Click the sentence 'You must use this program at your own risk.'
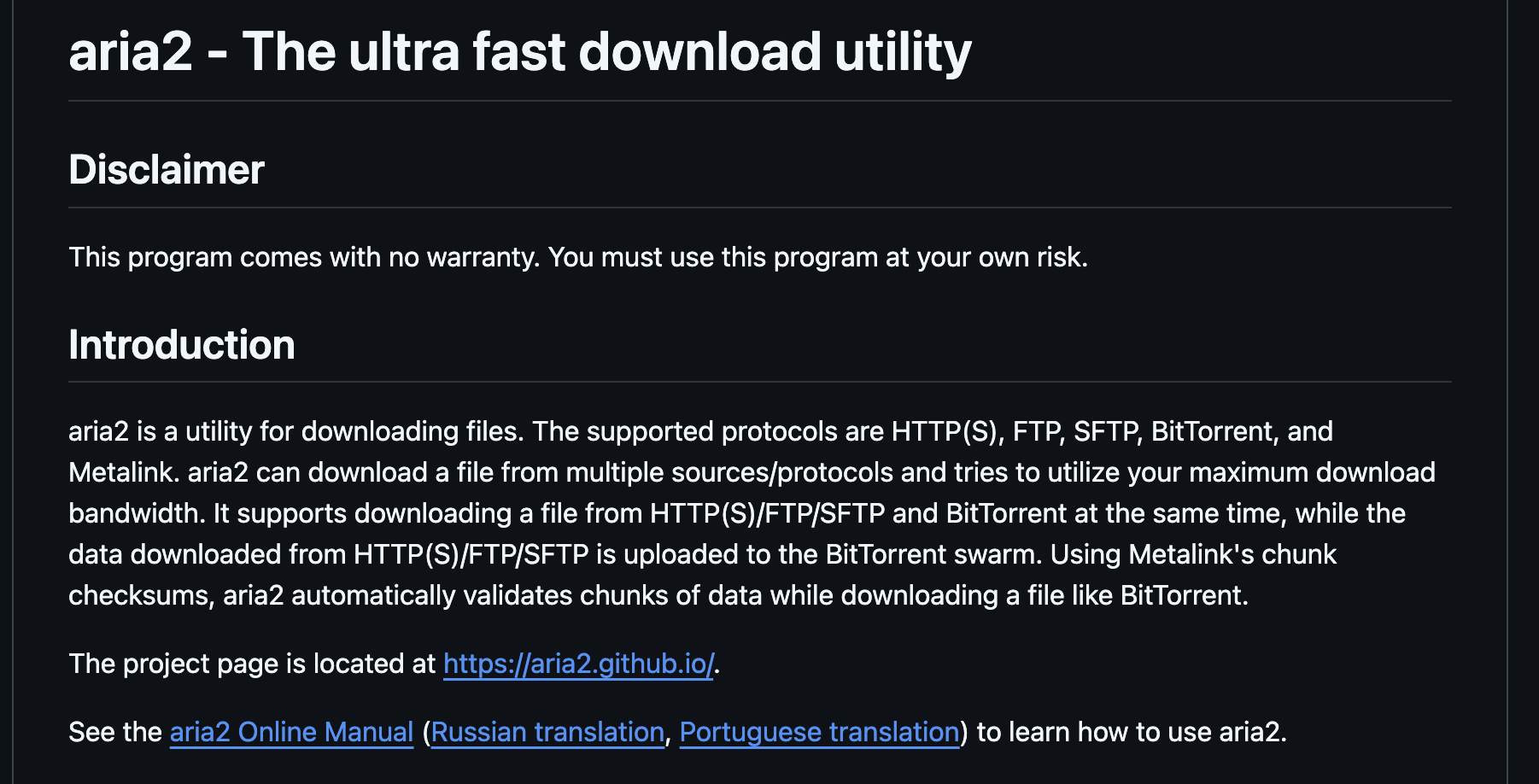Viewport: 1539px width, 784px height. (817, 257)
